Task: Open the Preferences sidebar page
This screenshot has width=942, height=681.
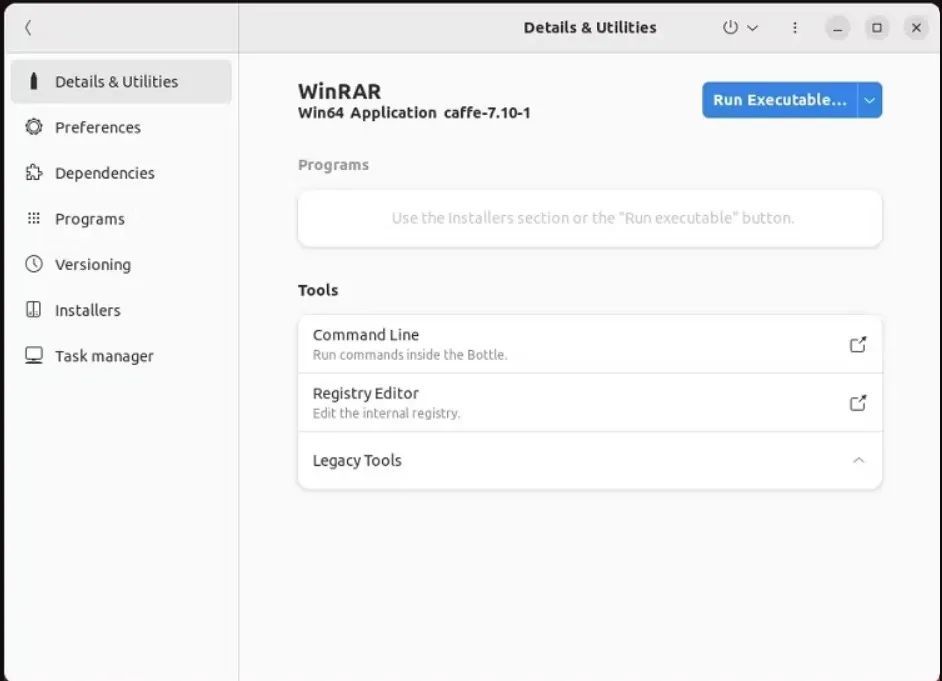Action: [97, 127]
